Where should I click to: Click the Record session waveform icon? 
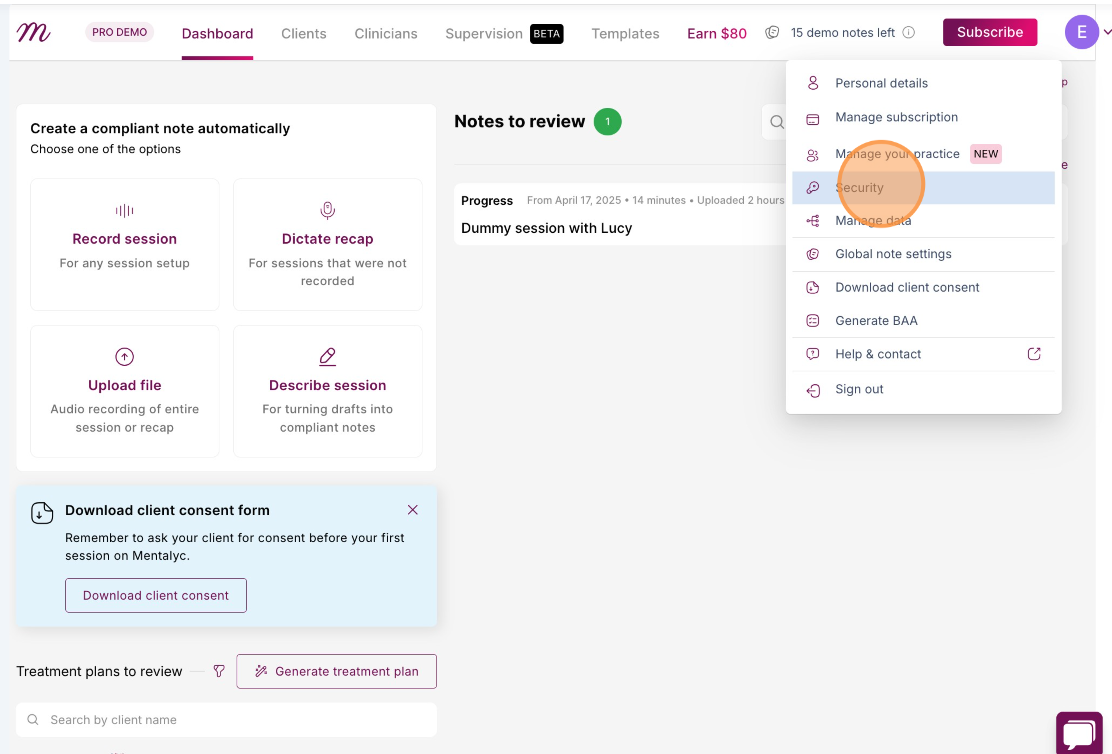(x=124, y=211)
